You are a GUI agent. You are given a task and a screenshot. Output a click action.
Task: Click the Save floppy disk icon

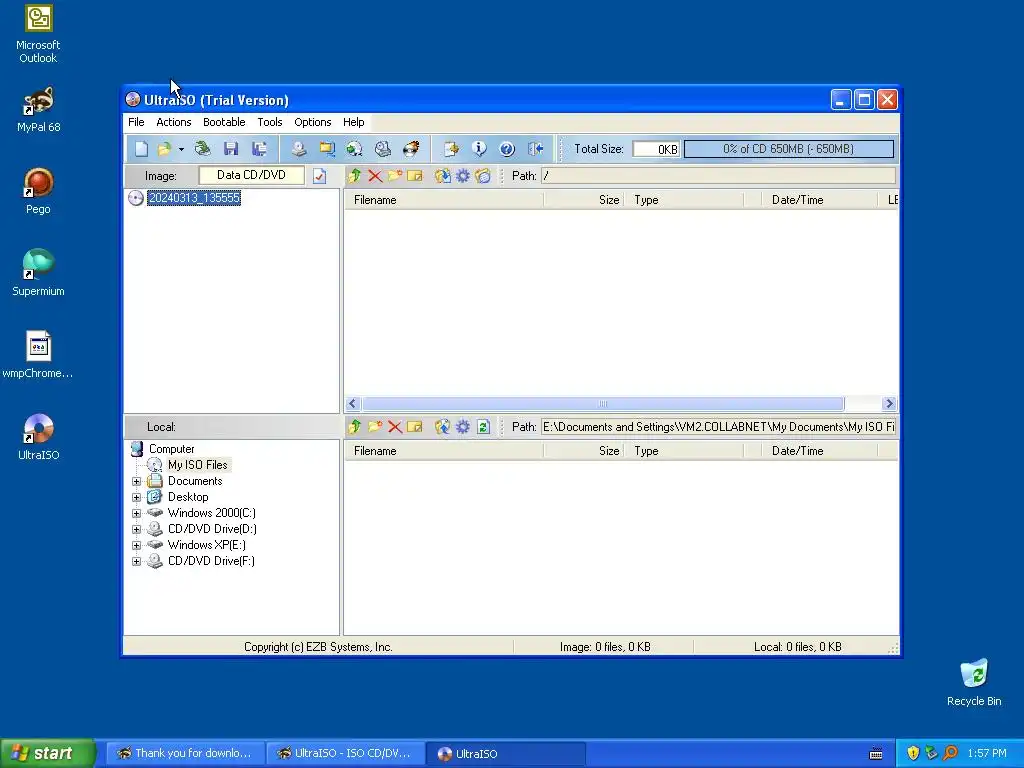tap(231, 149)
